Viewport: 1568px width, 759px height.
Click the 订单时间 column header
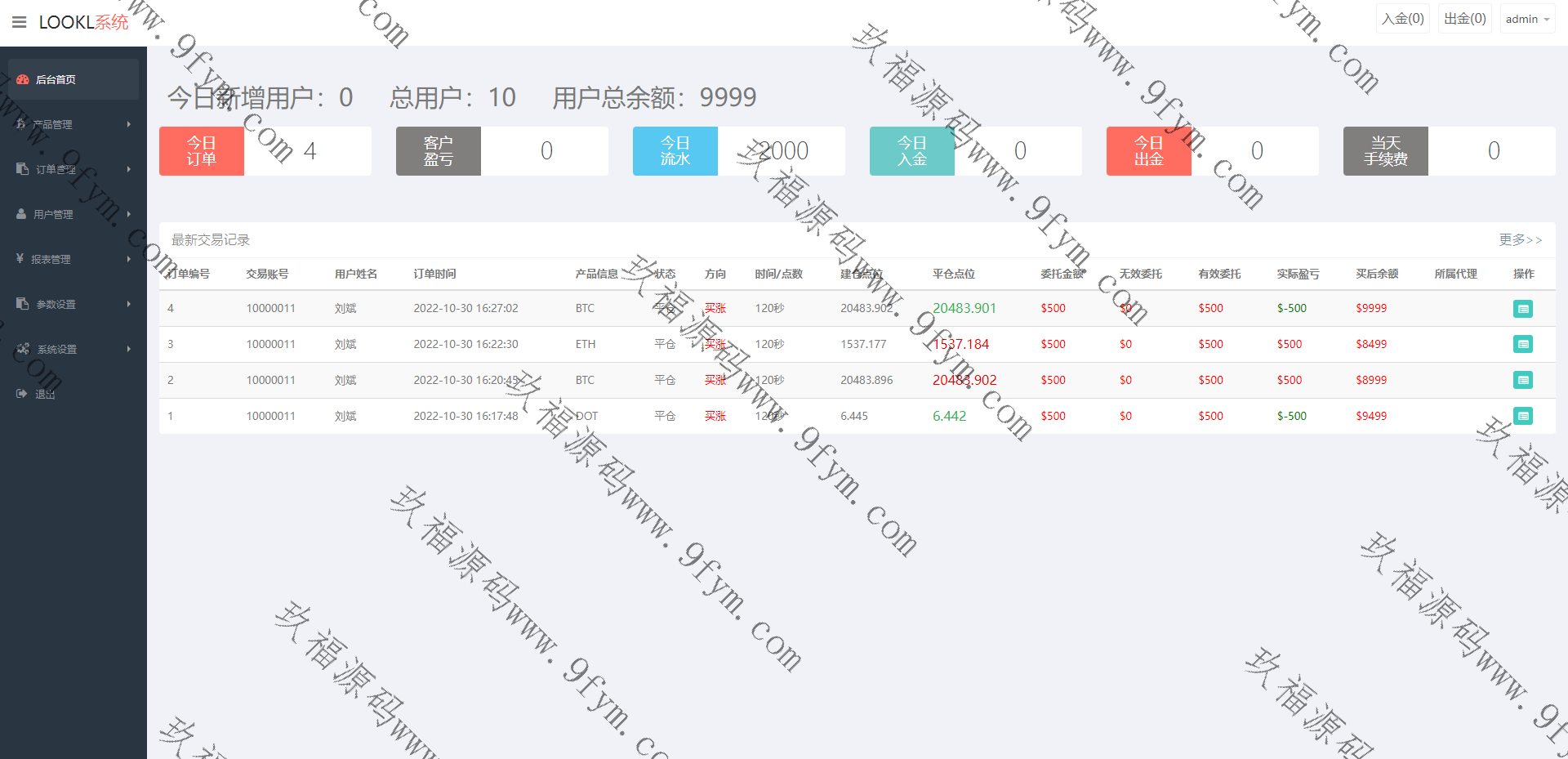pos(434,275)
